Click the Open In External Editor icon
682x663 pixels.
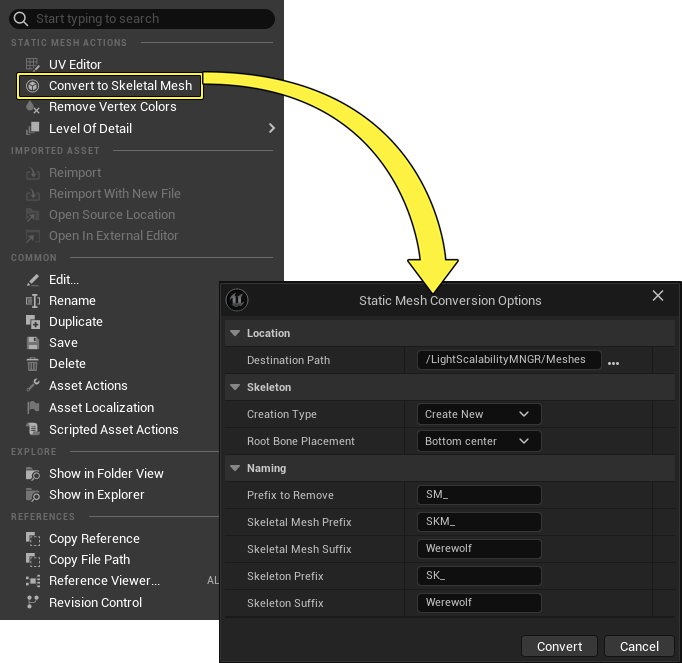coord(33,236)
